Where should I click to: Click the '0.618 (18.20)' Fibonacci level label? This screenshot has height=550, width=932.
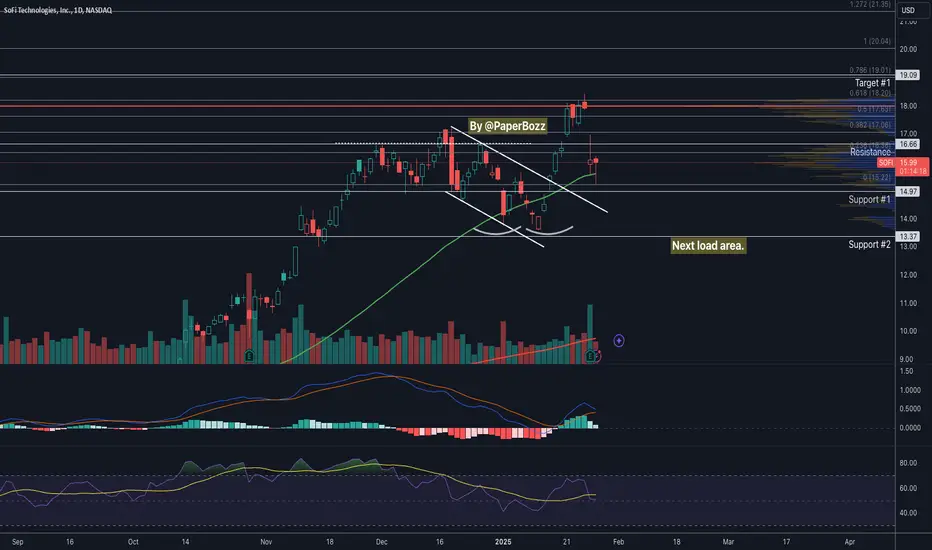[870, 93]
